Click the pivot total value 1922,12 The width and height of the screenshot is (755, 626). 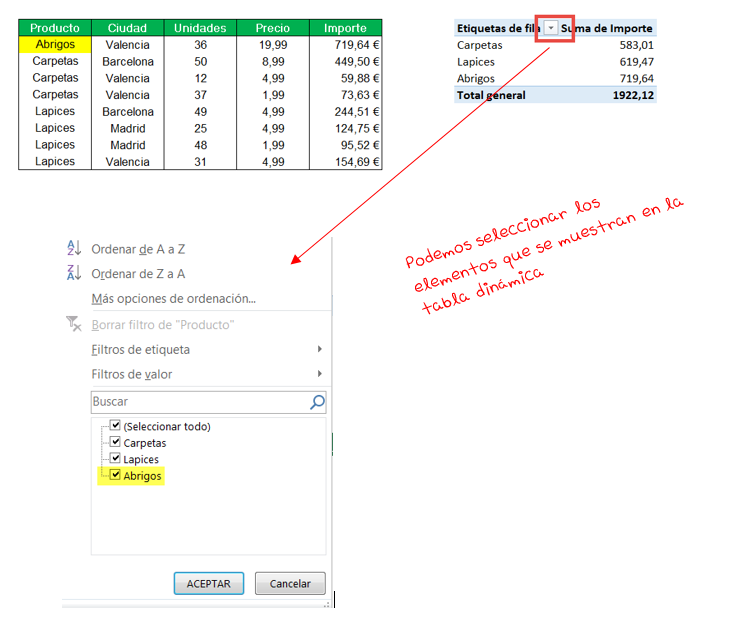click(633, 95)
